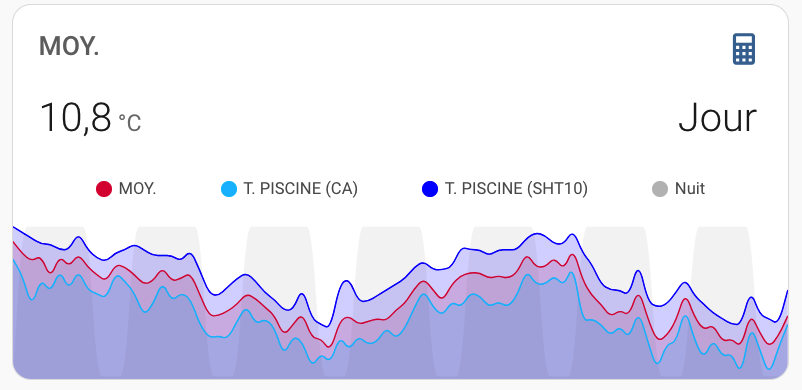Select the Nuit legend label
This screenshot has width=802, height=390.
[690, 189]
